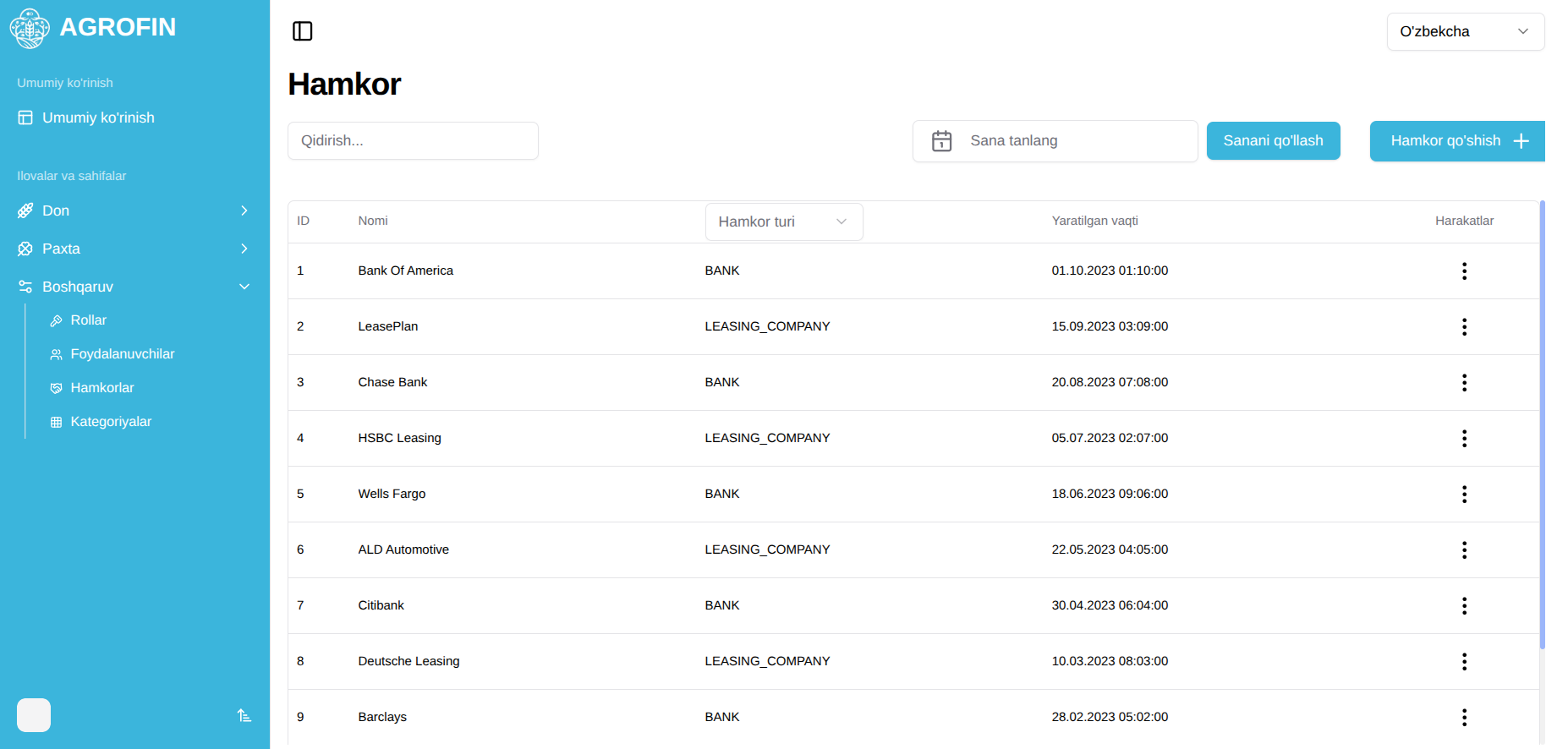Viewport: 1568px width, 749px height.
Task: Click date 30.04.2023 06:04:00
Action: point(1110,605)
